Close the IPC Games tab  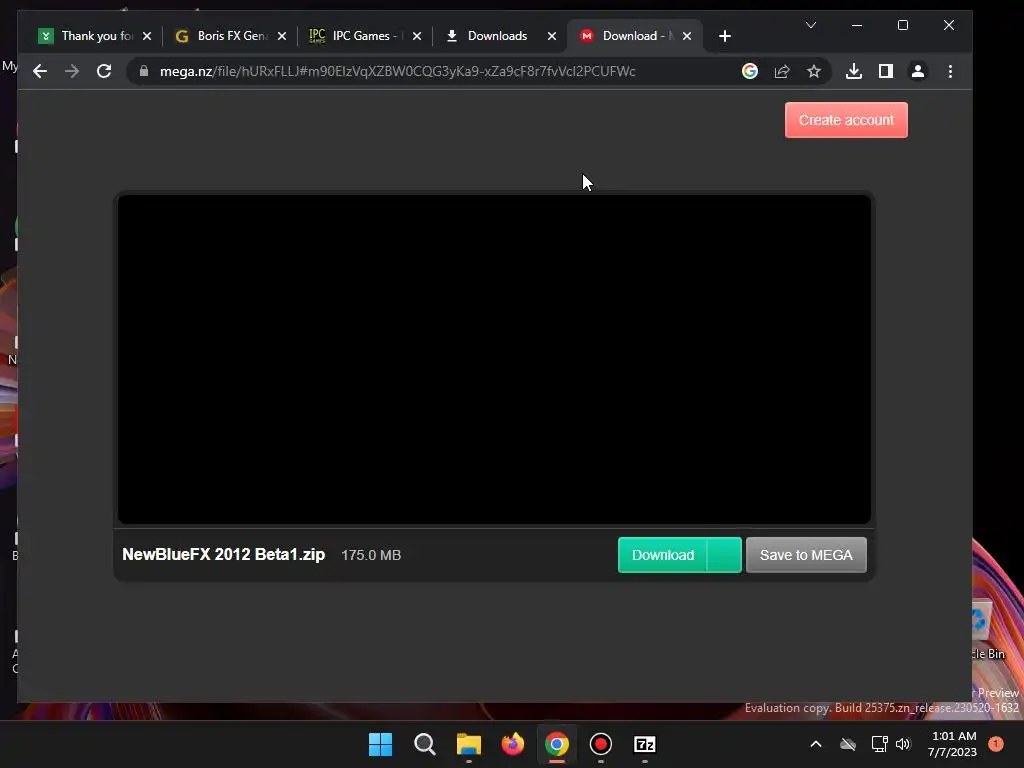pos(417,36)
